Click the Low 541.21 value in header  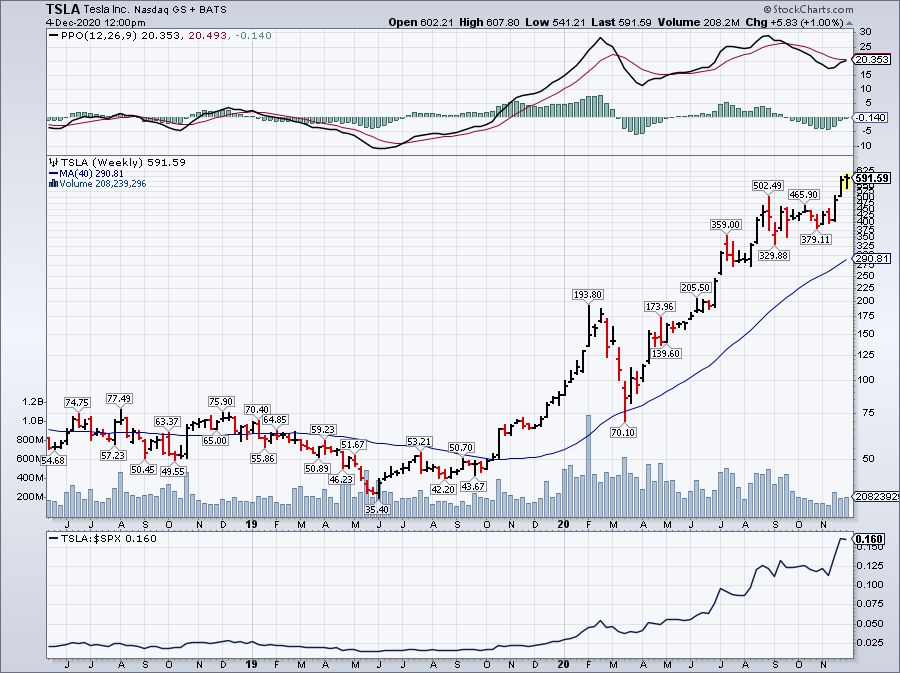coord(555,22)
